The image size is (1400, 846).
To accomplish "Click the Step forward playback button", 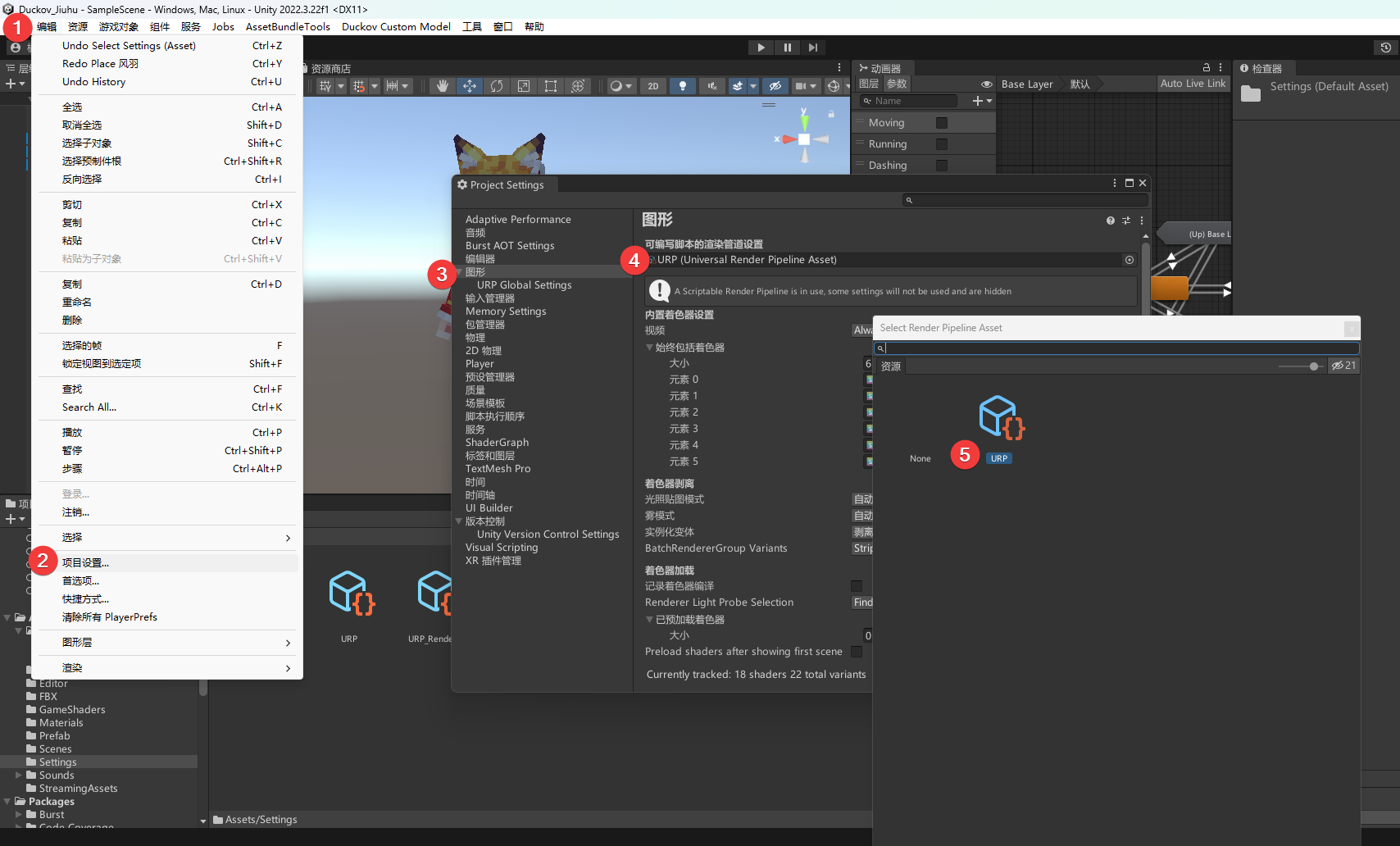I will (x=812, y=48).
